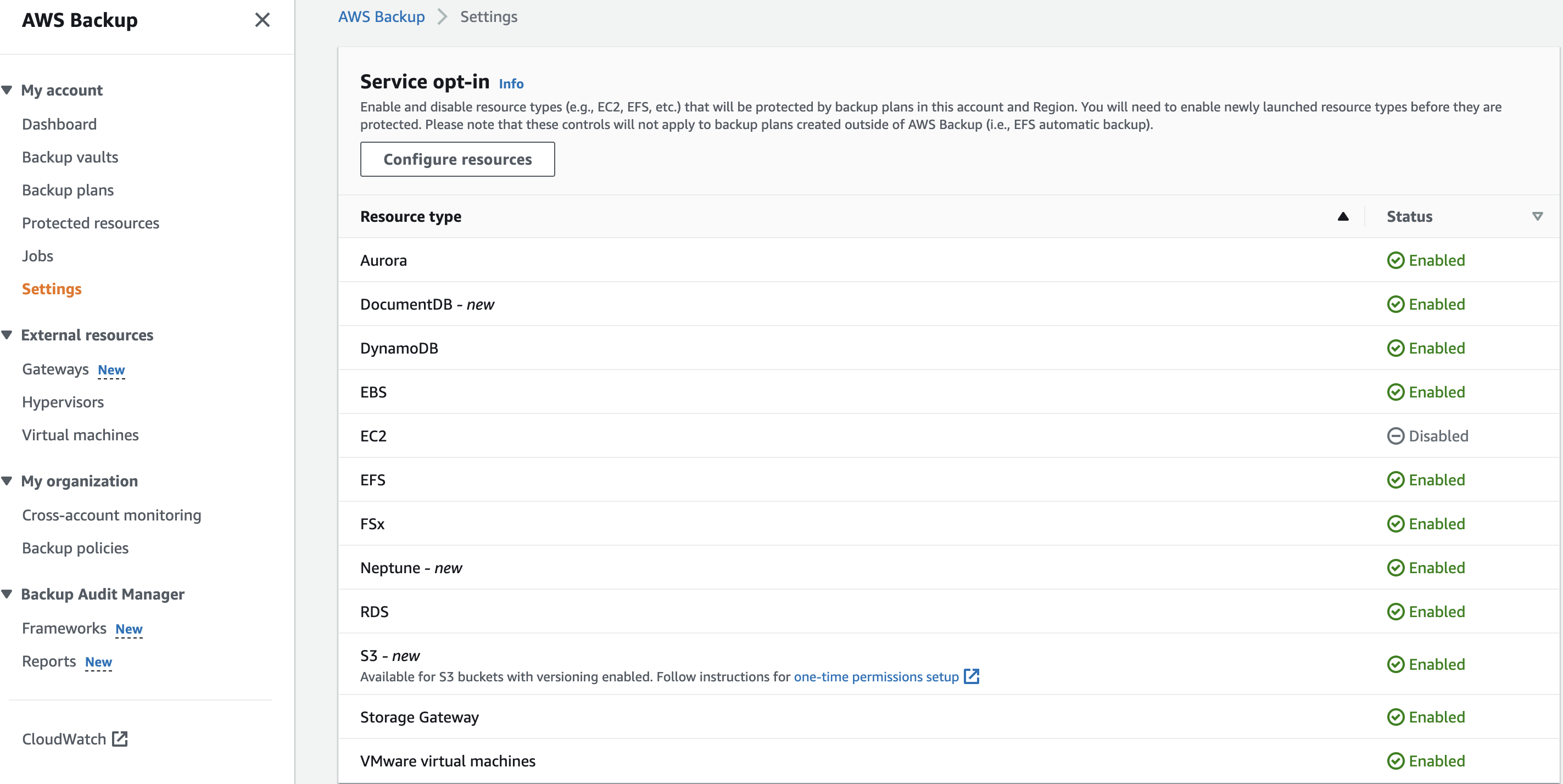
Task: Click the S3 permissions setup external icon
Action: [x=972, y=676]
